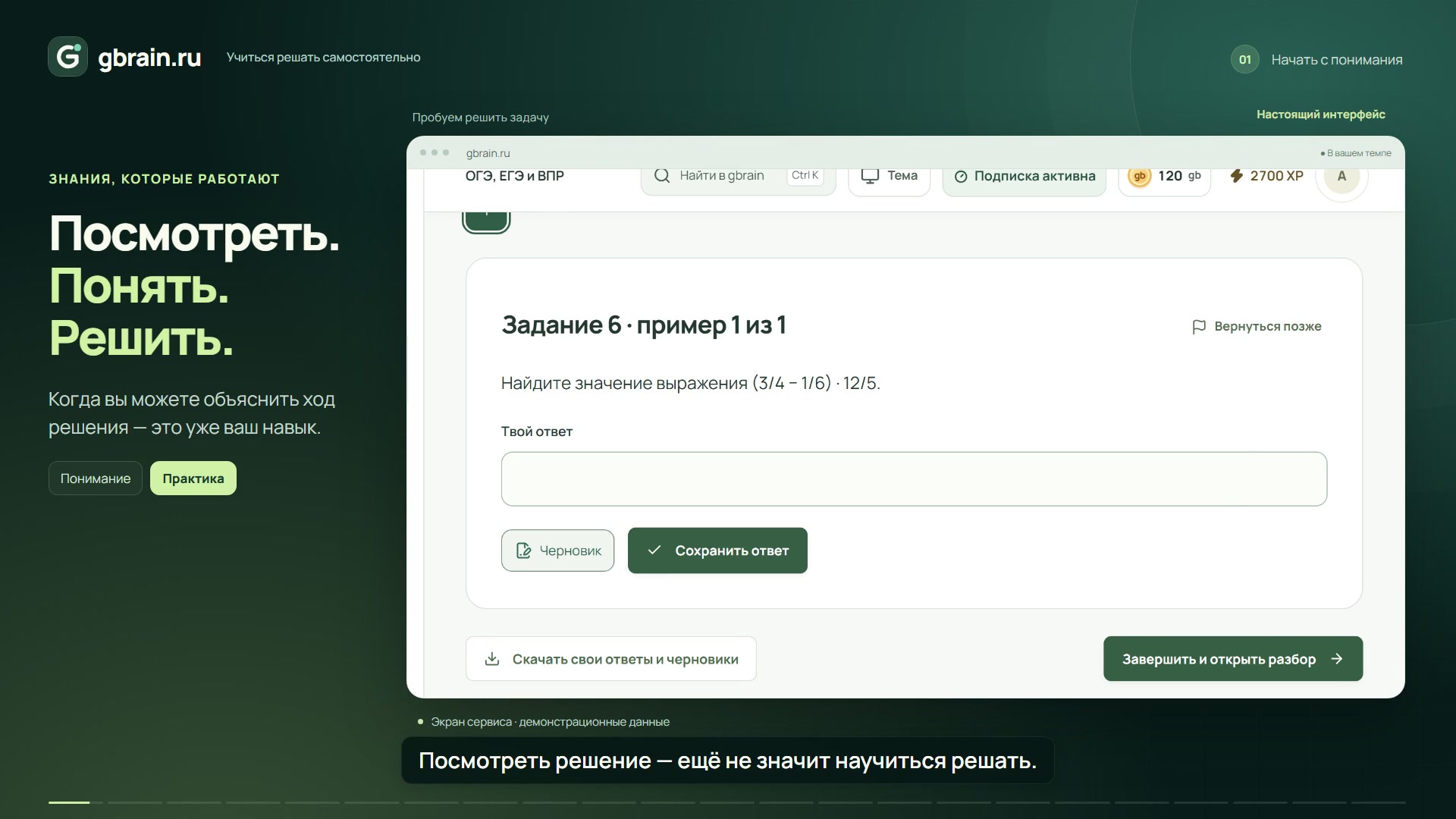Click the monitor icon beside Тема
This screenshot has width=1456, height=819.
(x=870, y=176)
